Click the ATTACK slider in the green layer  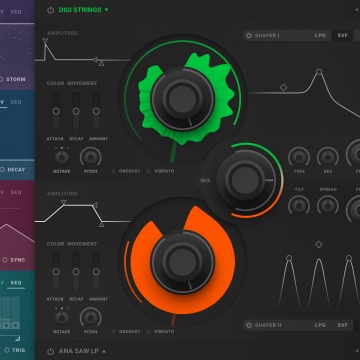56,111
